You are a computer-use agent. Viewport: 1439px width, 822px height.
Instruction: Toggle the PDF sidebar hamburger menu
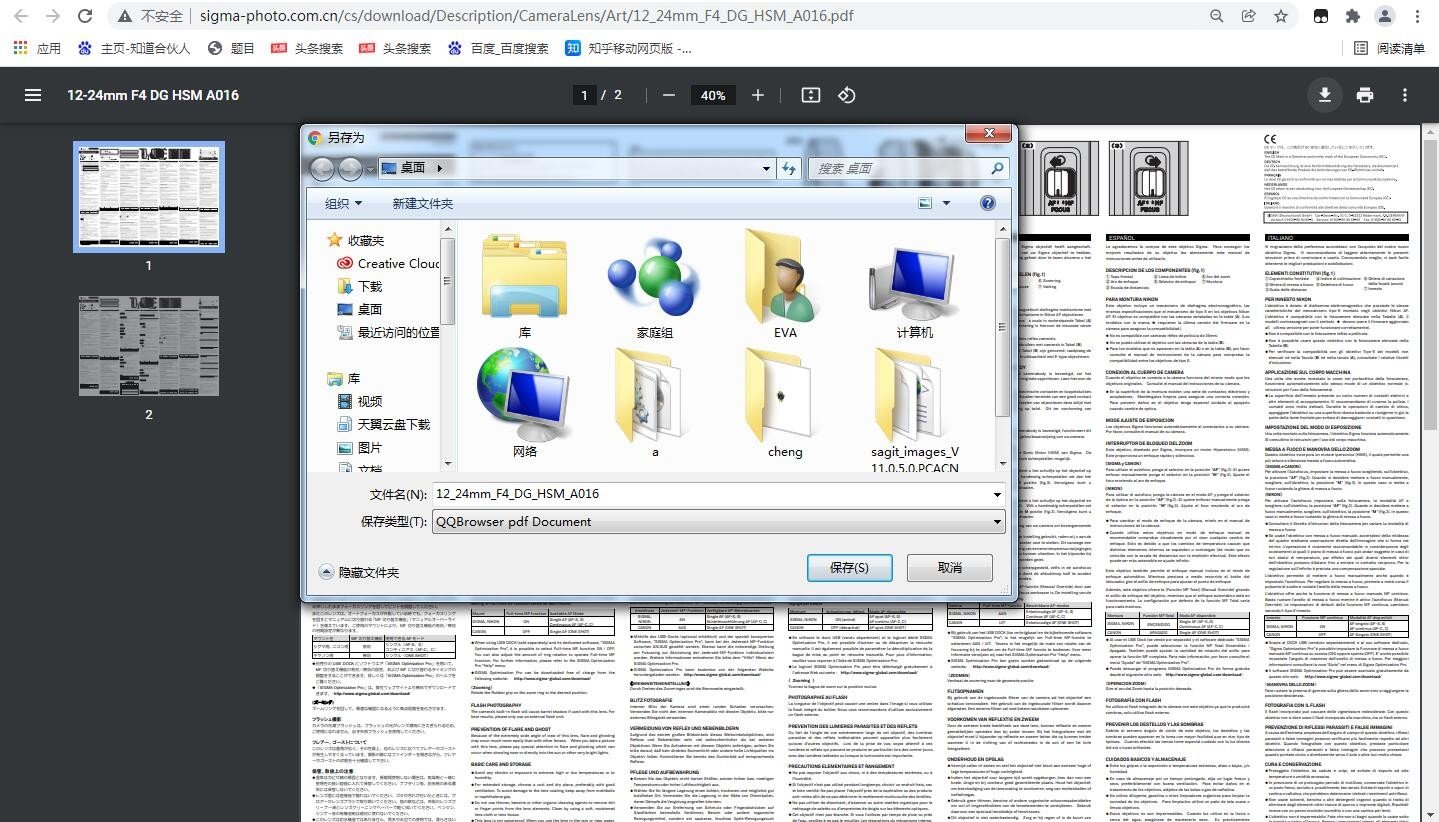[33, 95]
